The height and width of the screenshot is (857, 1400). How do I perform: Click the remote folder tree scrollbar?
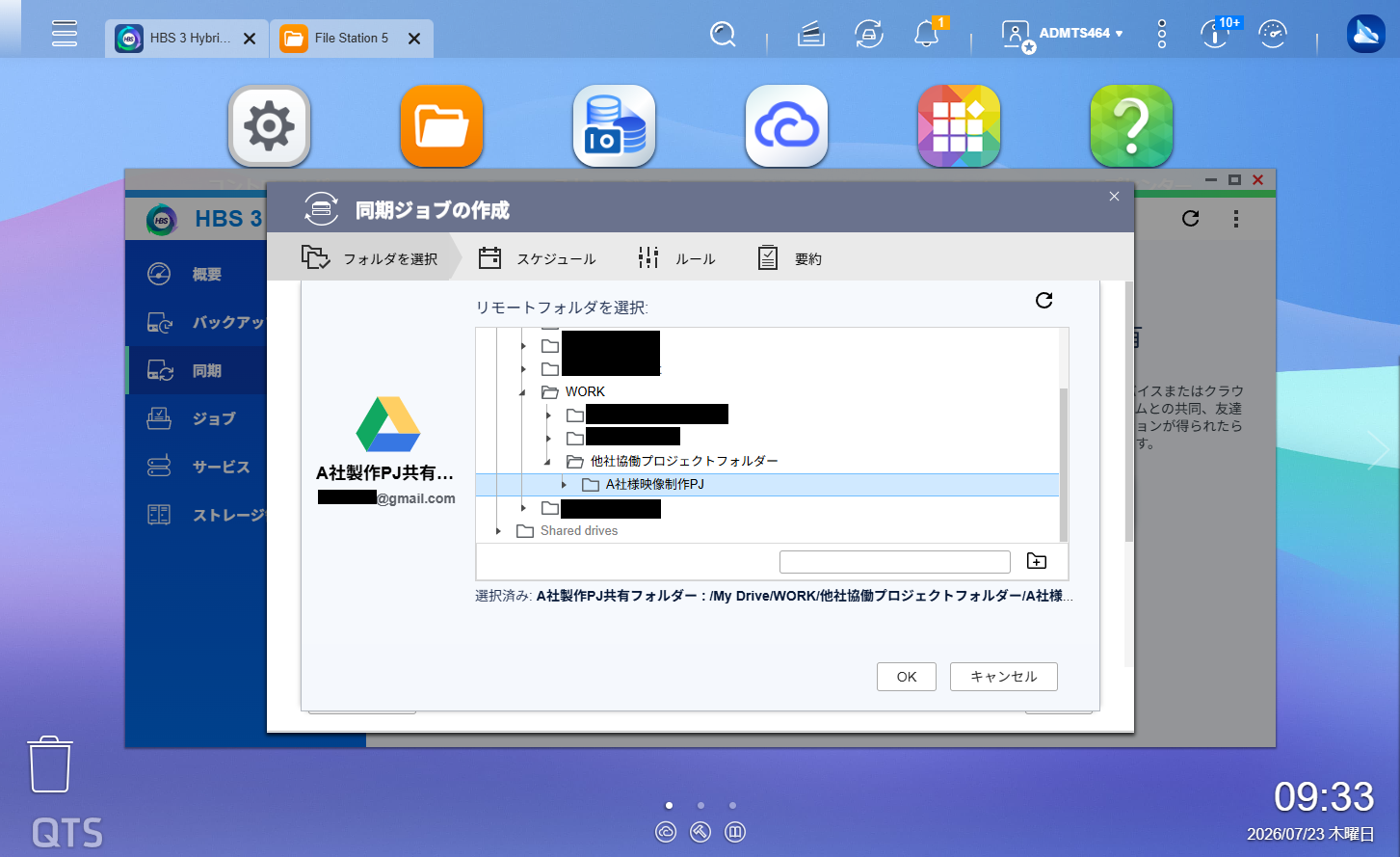click(x=1064, y=465)
